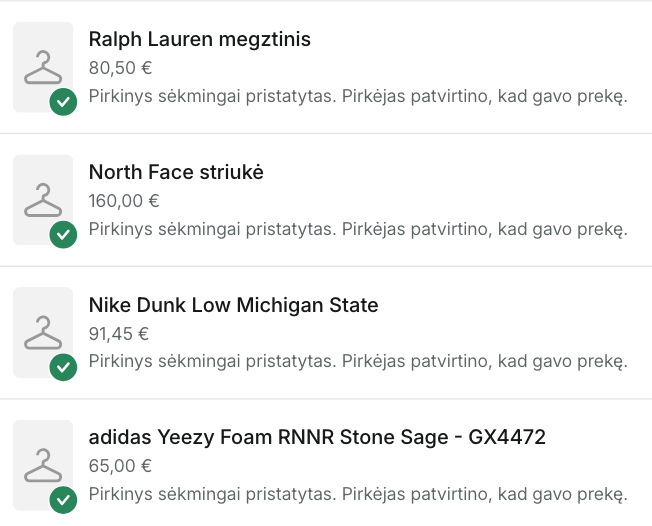The image size is (652, 526).
Task: Open adidas Yeezy Foam RNNR Stone Sage order
Action: point(317,438)
